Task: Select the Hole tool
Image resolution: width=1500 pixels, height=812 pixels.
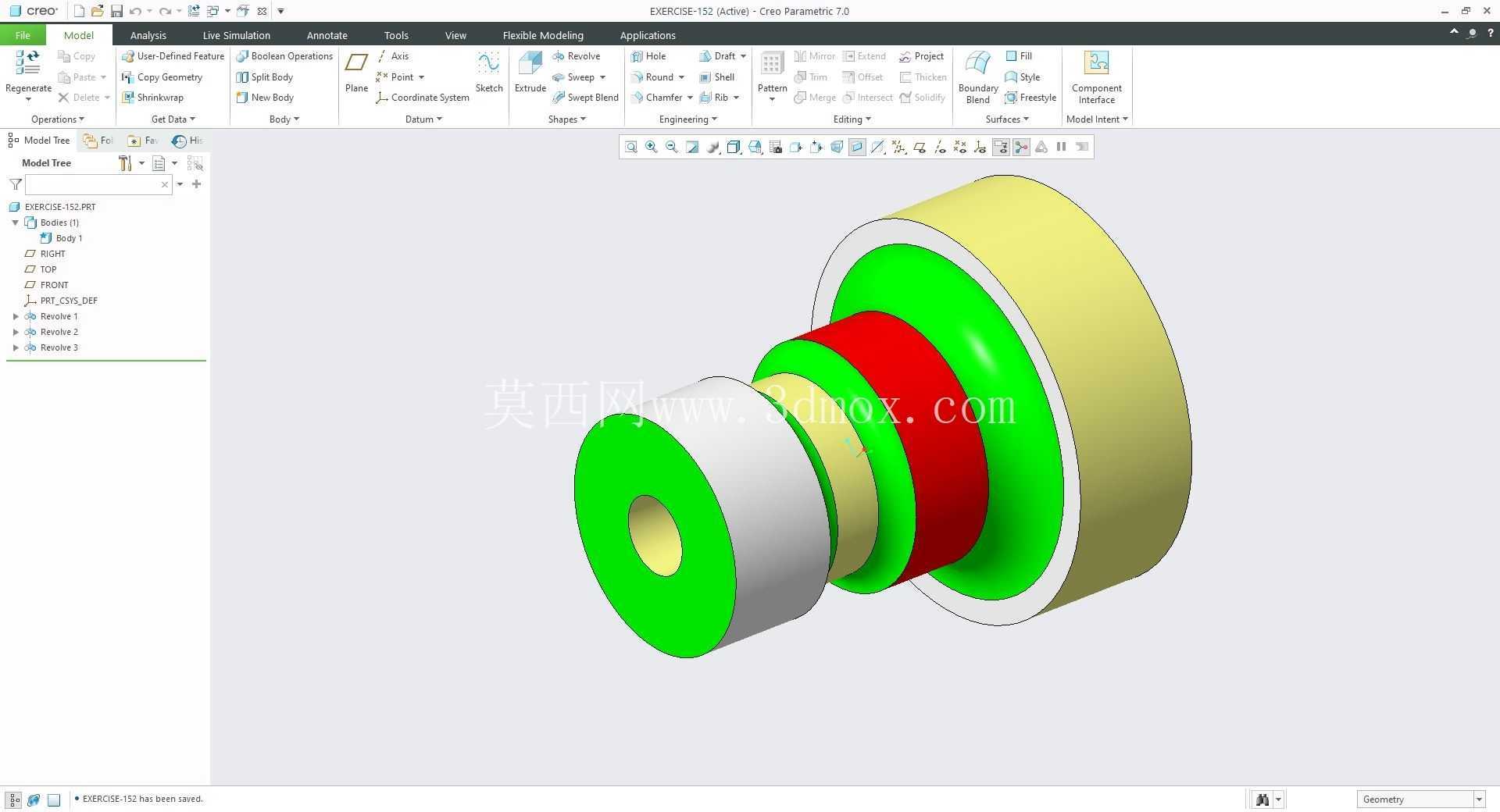Action: tap(648, 56)
